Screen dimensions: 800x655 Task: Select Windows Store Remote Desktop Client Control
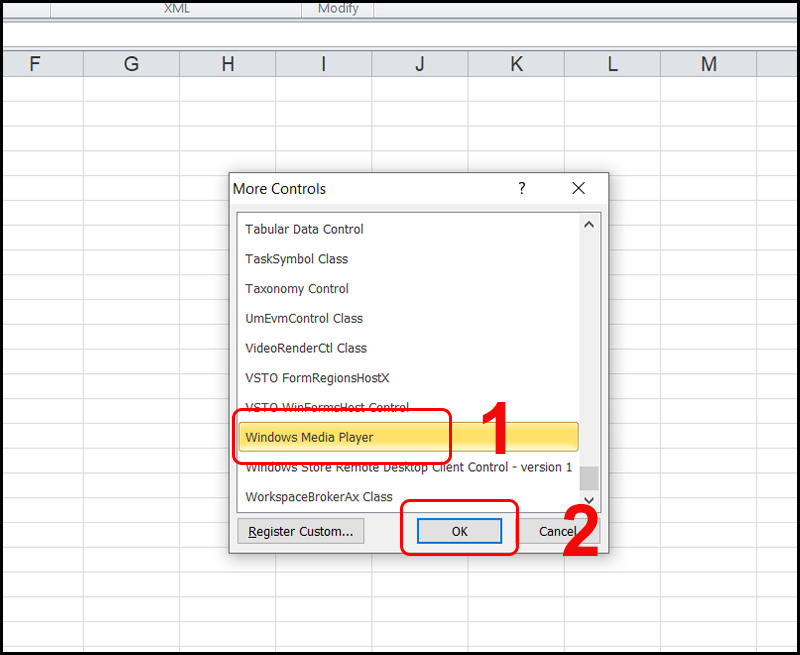pos(408,467)
